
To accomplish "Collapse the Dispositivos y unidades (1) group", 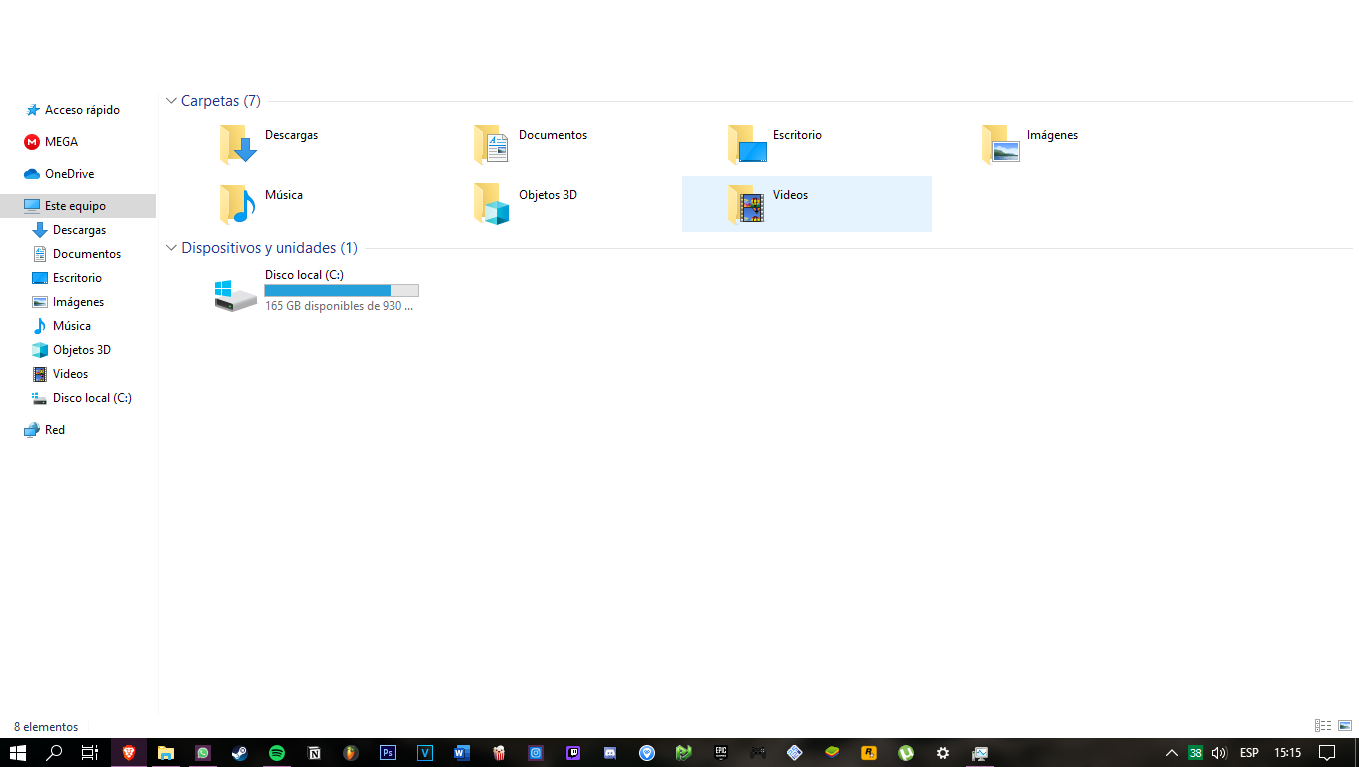I will pos(171,248).
